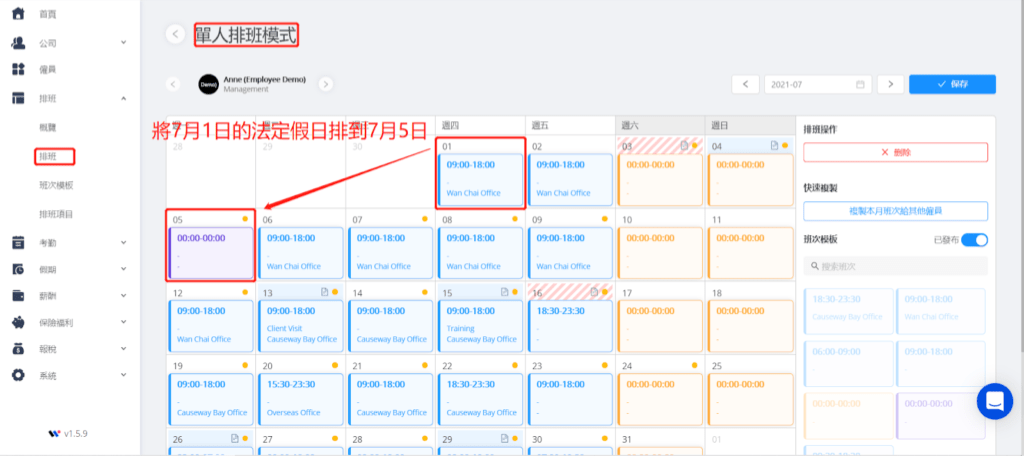Click the 假期 leave icon
Screen dimensions: 1024x456
pos(18,269)
